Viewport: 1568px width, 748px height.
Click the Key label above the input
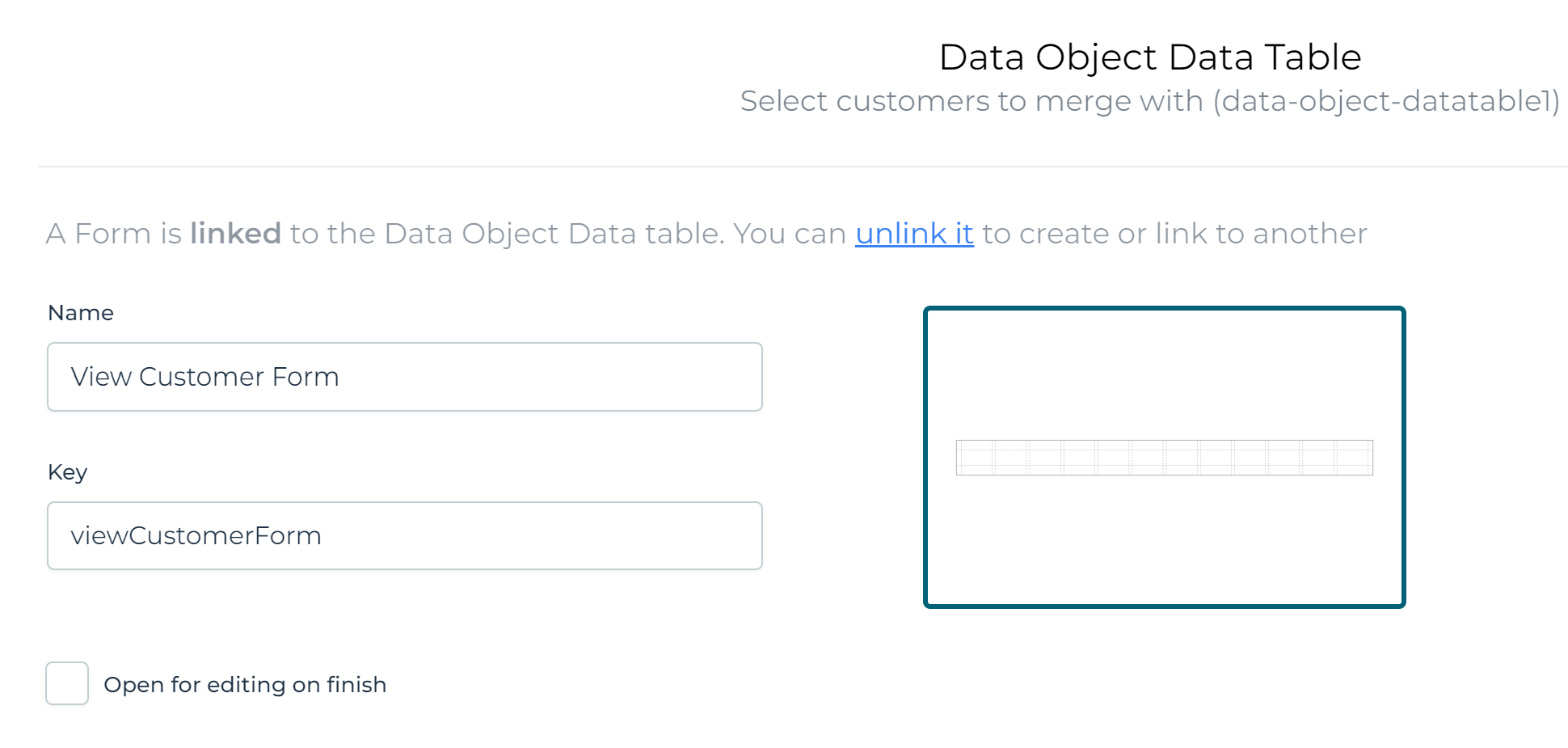pyautogui.click(x=68, y=472)
